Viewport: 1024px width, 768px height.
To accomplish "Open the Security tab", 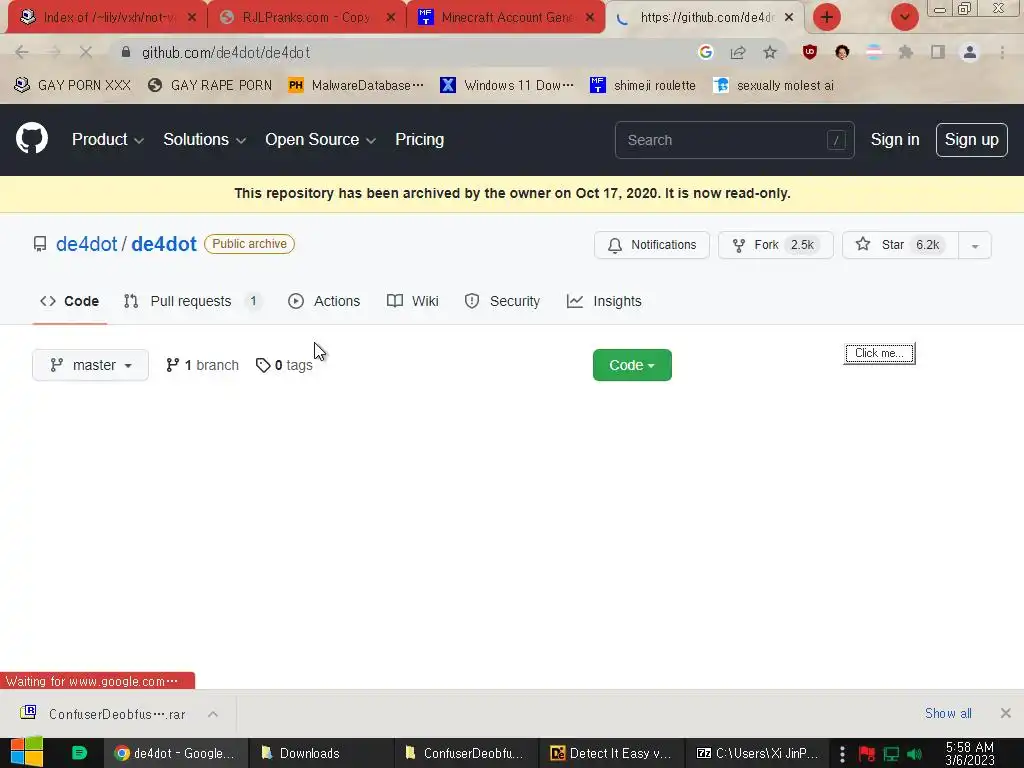I will [502, 301].
